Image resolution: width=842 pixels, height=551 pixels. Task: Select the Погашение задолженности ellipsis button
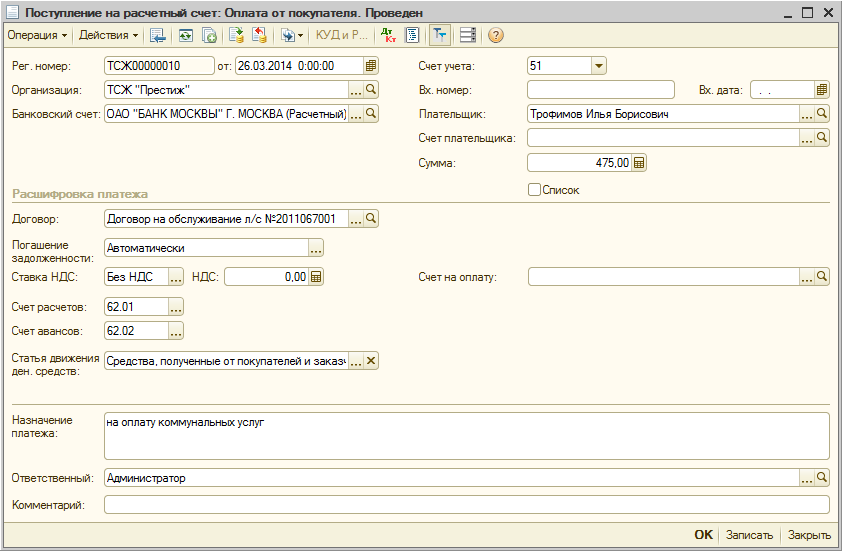(316, 248)
